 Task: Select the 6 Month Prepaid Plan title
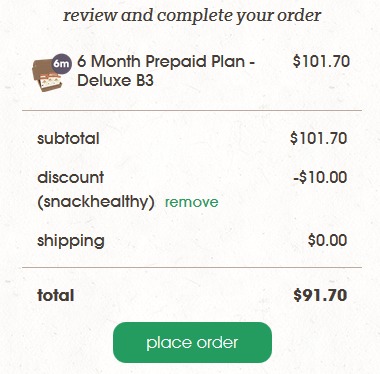[166, 62]
